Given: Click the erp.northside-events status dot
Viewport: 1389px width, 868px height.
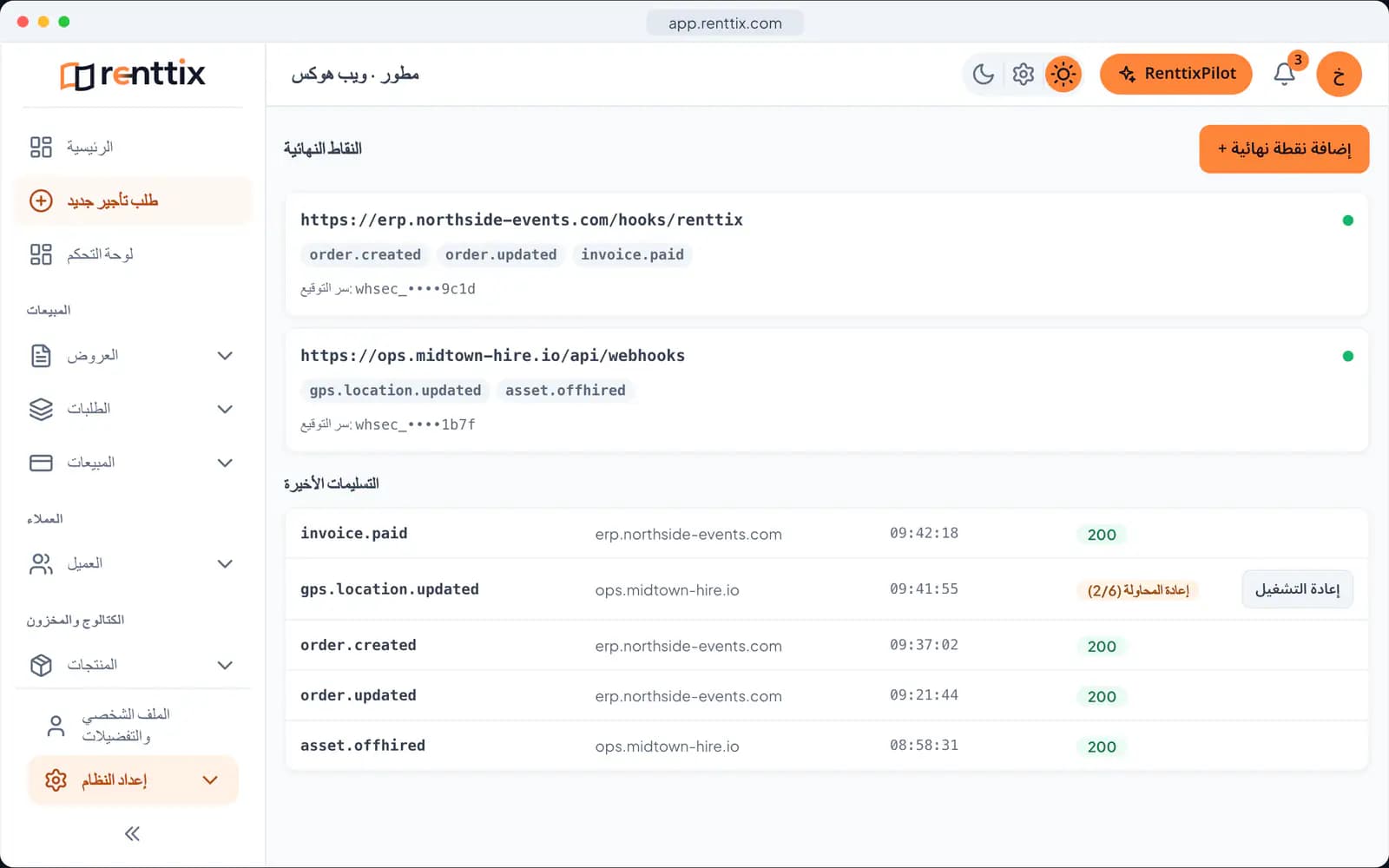Looking at the screenshot, I should (x=1347, y=220).
